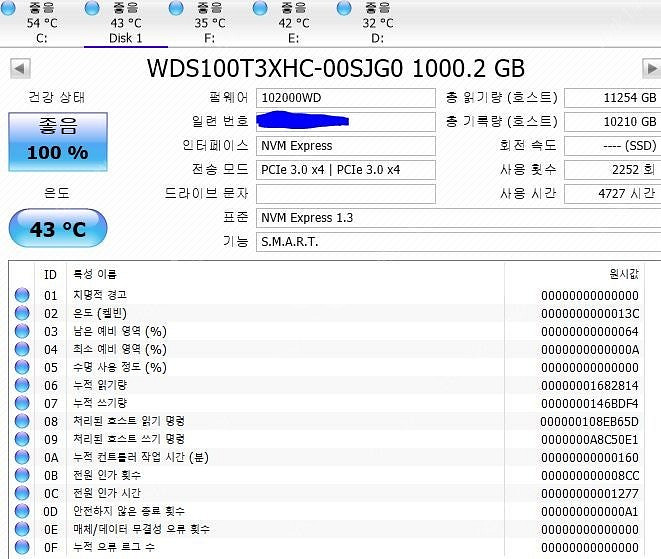Click the 좋음 100 % health status button

pyautogui.click(x=58, y=142)
